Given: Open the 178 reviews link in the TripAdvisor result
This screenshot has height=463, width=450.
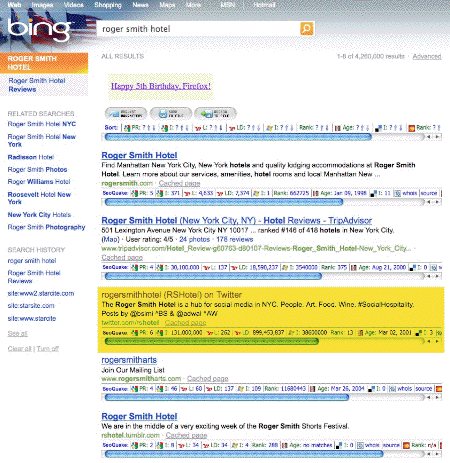Looking at the screenshot, I should pos(235,239).
